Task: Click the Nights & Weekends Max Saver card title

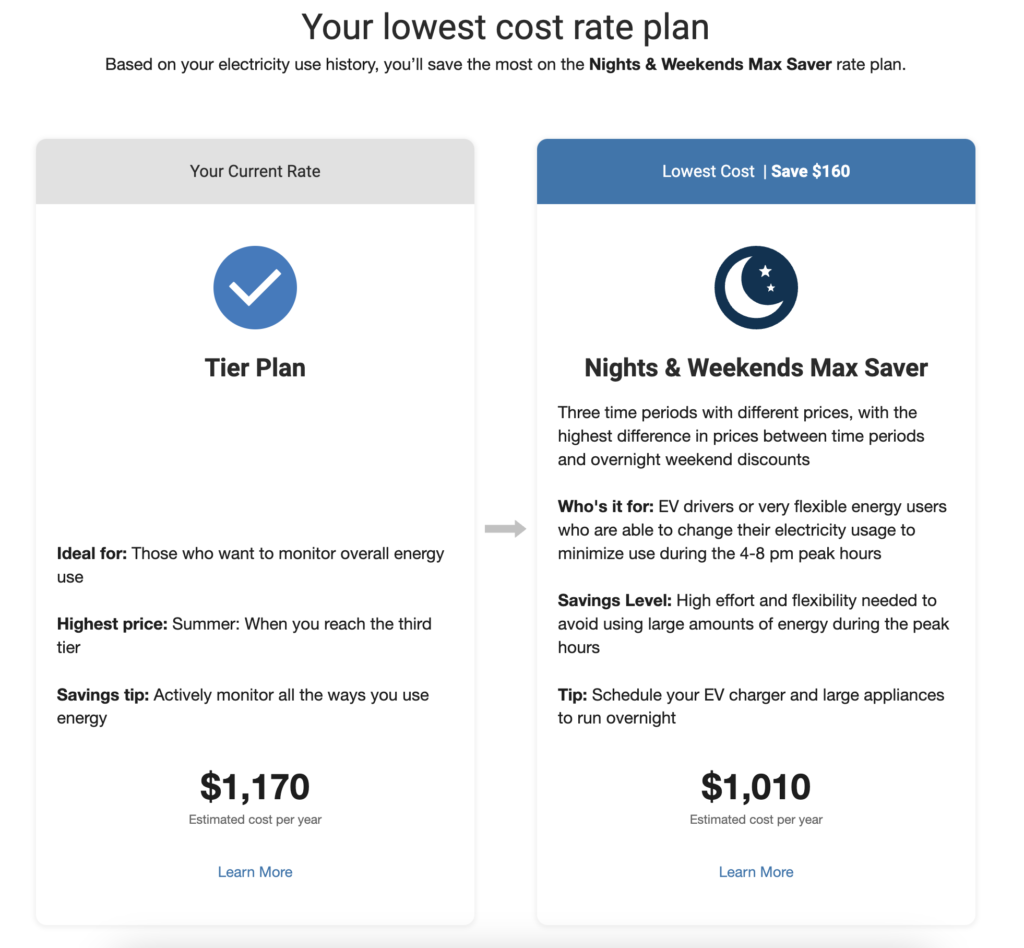Action: 756,368
